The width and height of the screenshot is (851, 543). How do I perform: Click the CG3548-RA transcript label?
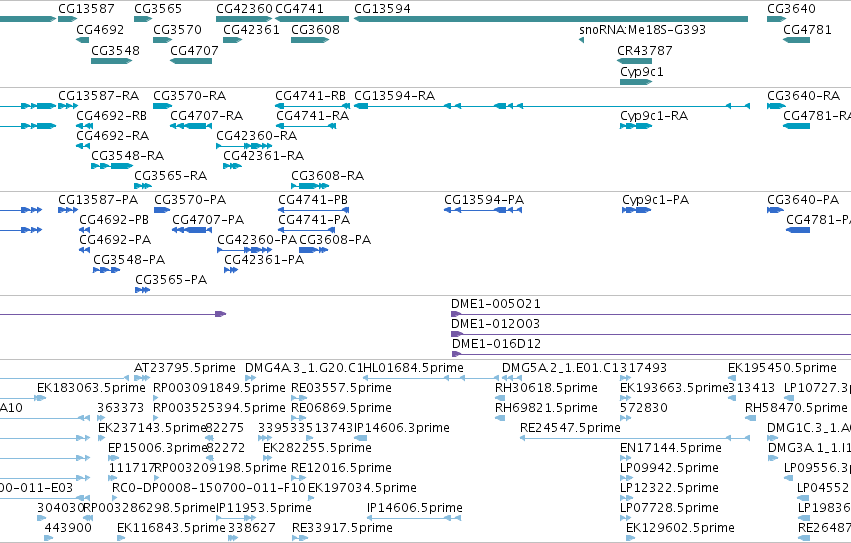(x=128, y=156)
